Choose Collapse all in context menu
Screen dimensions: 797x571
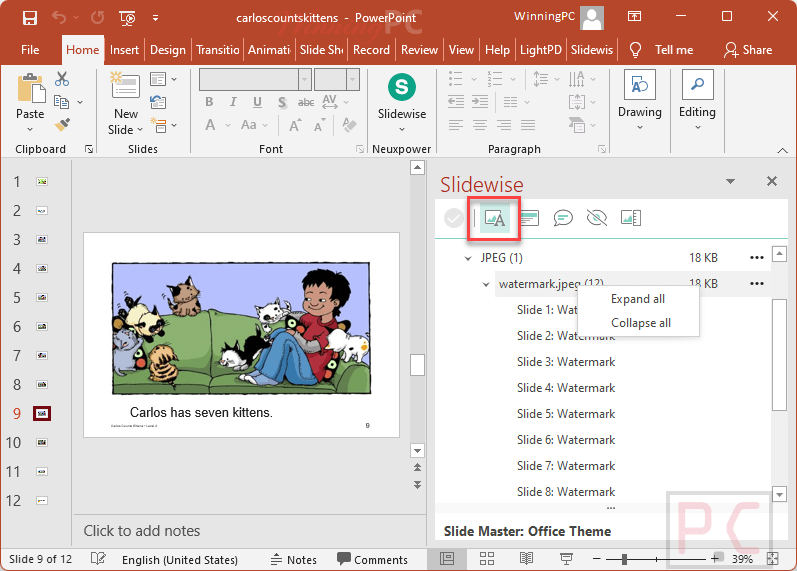pos(641,323)
